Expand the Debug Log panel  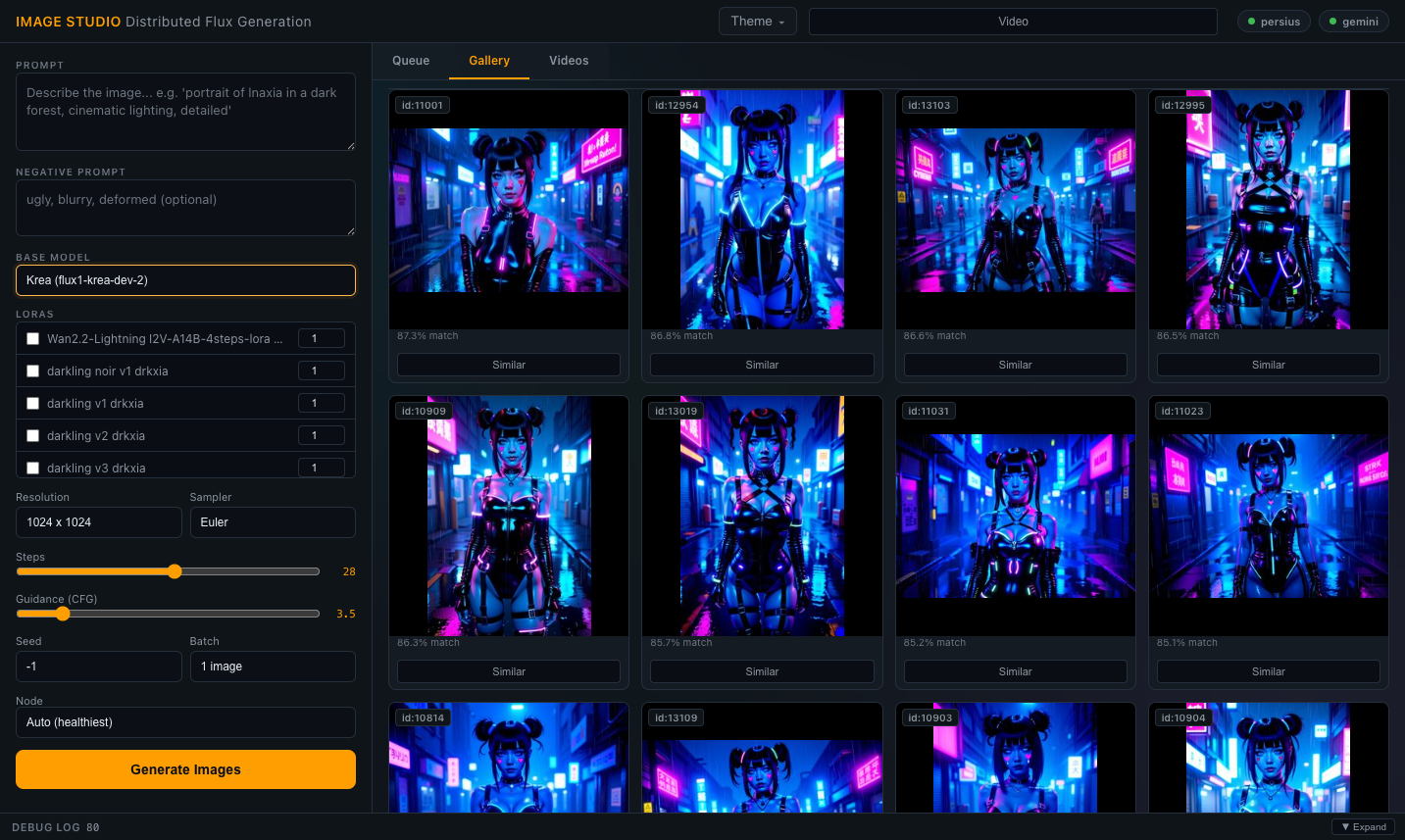point(1363,826)
